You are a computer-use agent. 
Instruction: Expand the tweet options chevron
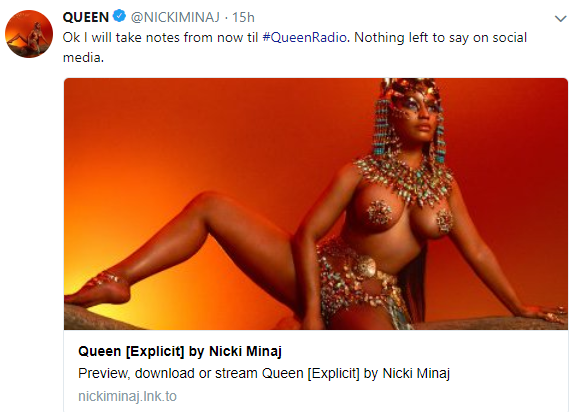[x=560, y=18]
